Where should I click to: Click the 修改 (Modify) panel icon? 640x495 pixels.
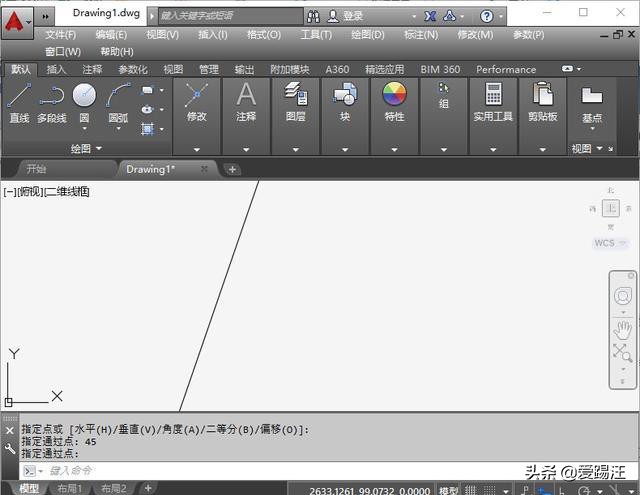pyautogui.click(x=196, y=100)
